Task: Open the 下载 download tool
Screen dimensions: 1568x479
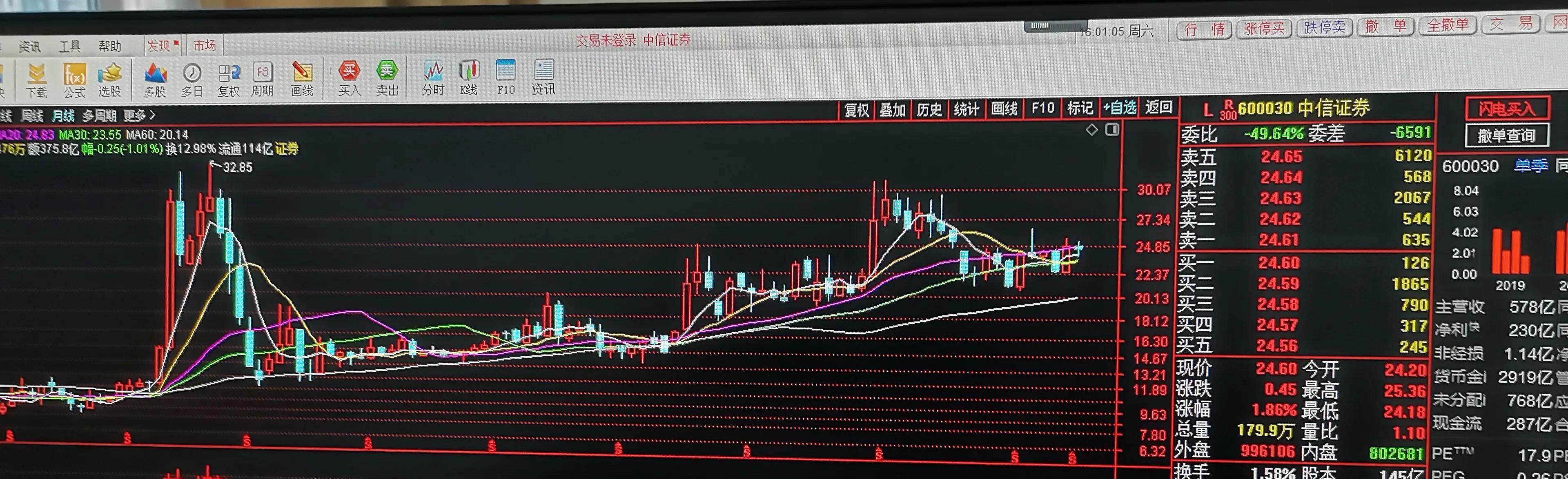Action: (x=36, y=80)
